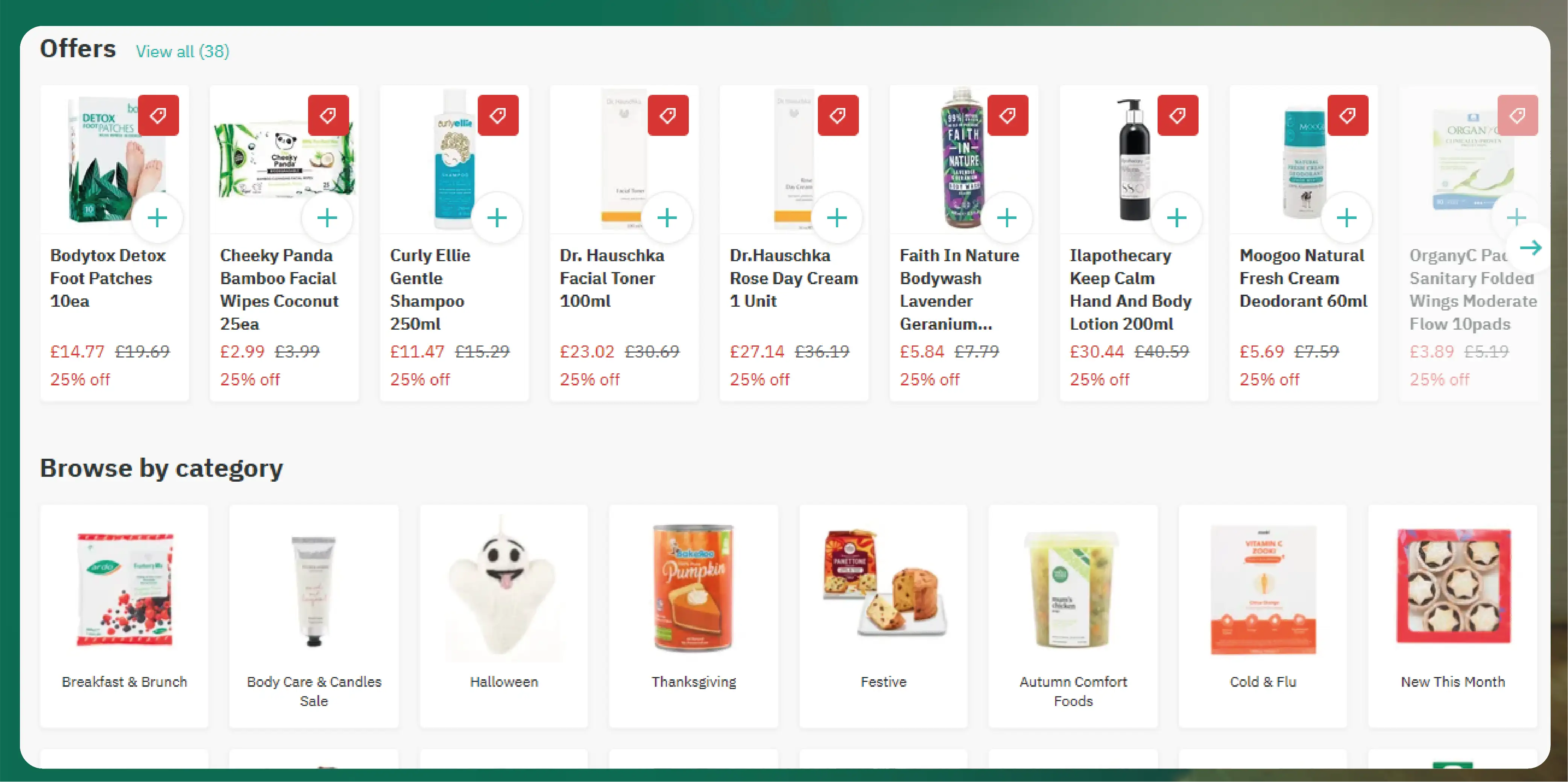Open Breakfast & Brunch category

[124, 616]
